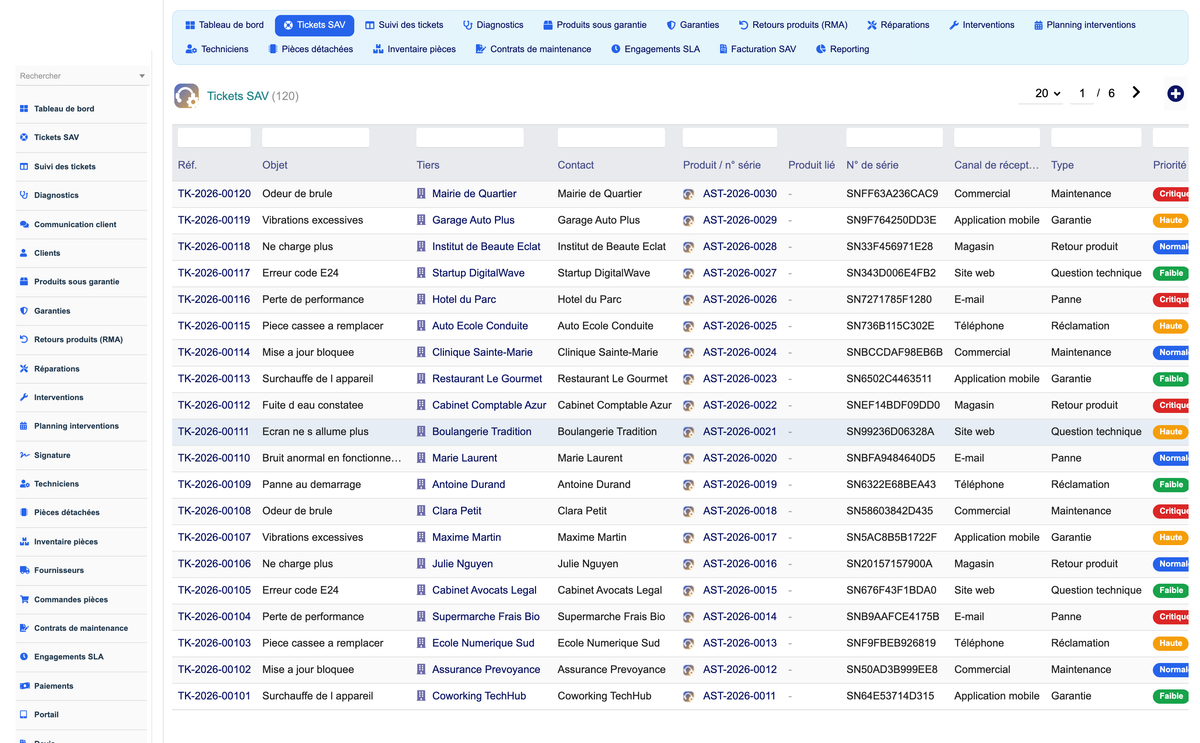
Task: Sort by the Type column header
Action: (1062, 165)
